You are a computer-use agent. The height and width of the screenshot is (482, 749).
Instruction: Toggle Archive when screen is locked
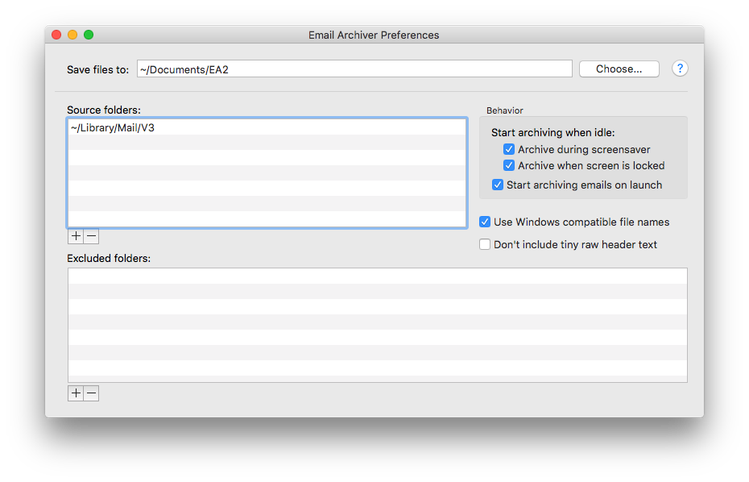tap(509, 165)
